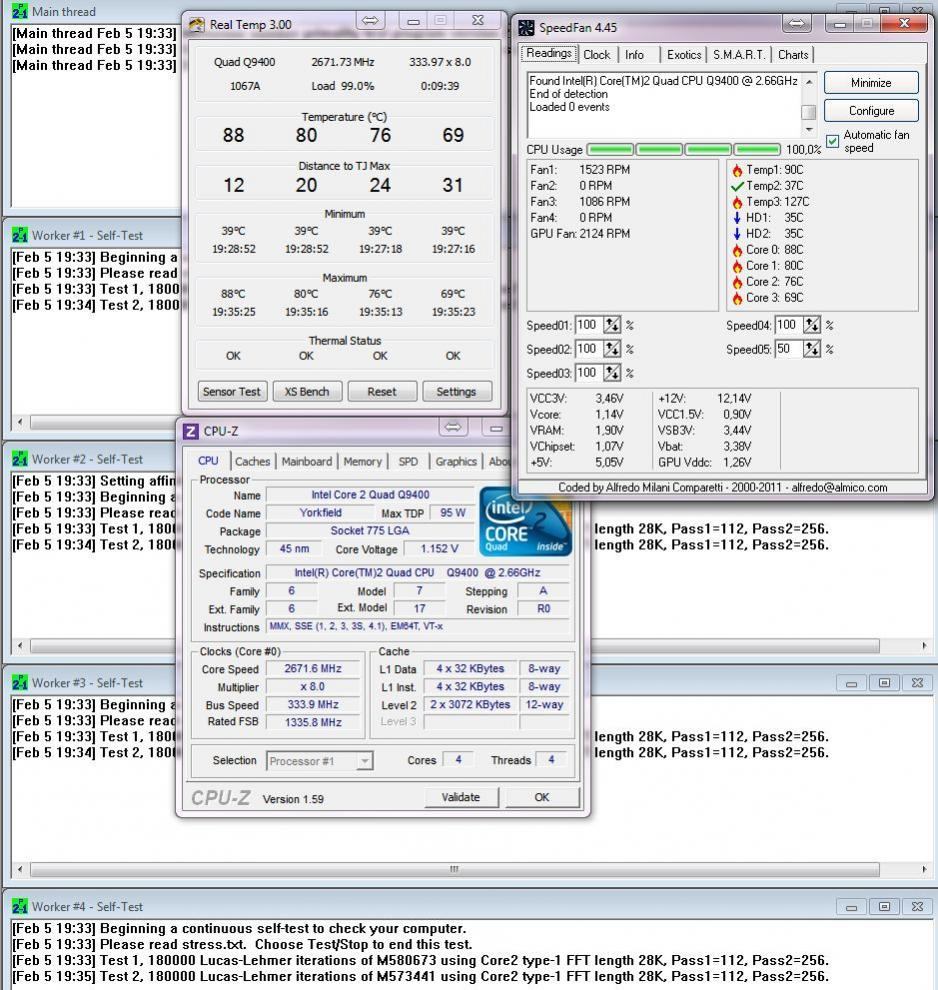The height and width of the screenshot is (990, 938).
Task: Click the Validate button in CPU-Z
Action: pyautogui.click(x=461, y=797)
